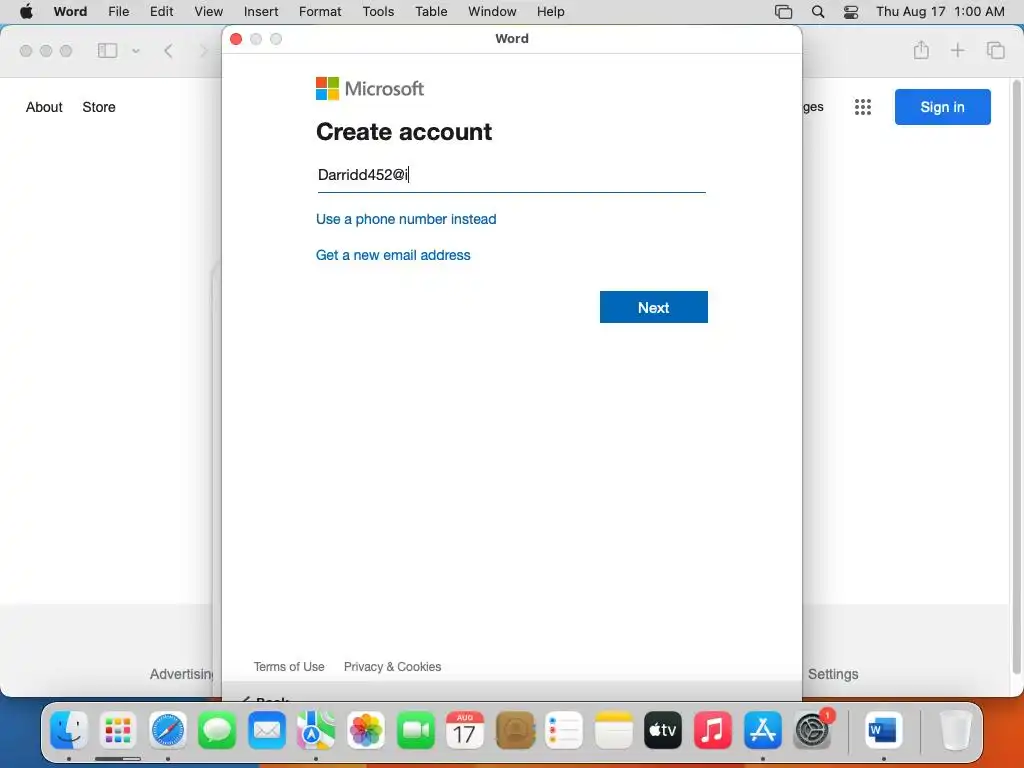Open Mail app in the dock
1024x768 pixels.
click(x=266, y=730)
